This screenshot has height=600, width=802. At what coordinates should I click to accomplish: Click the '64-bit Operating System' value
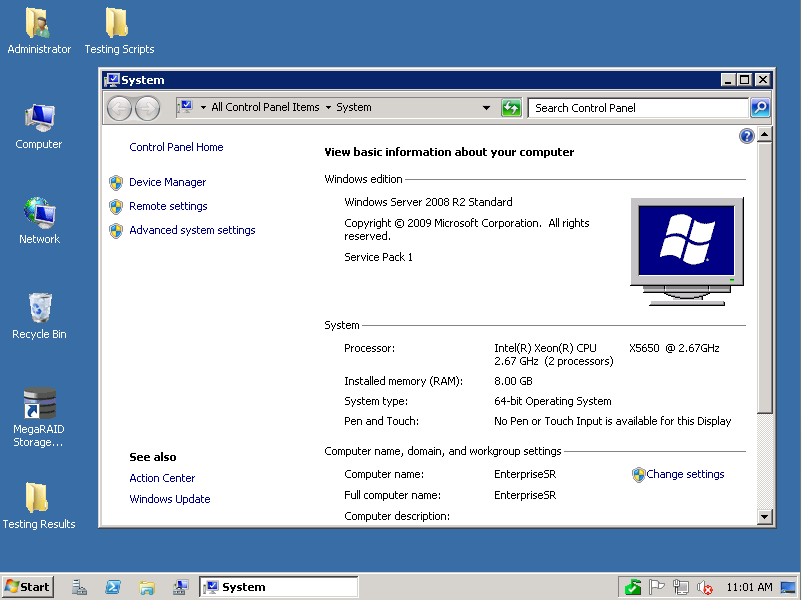(x=552, y=401)
